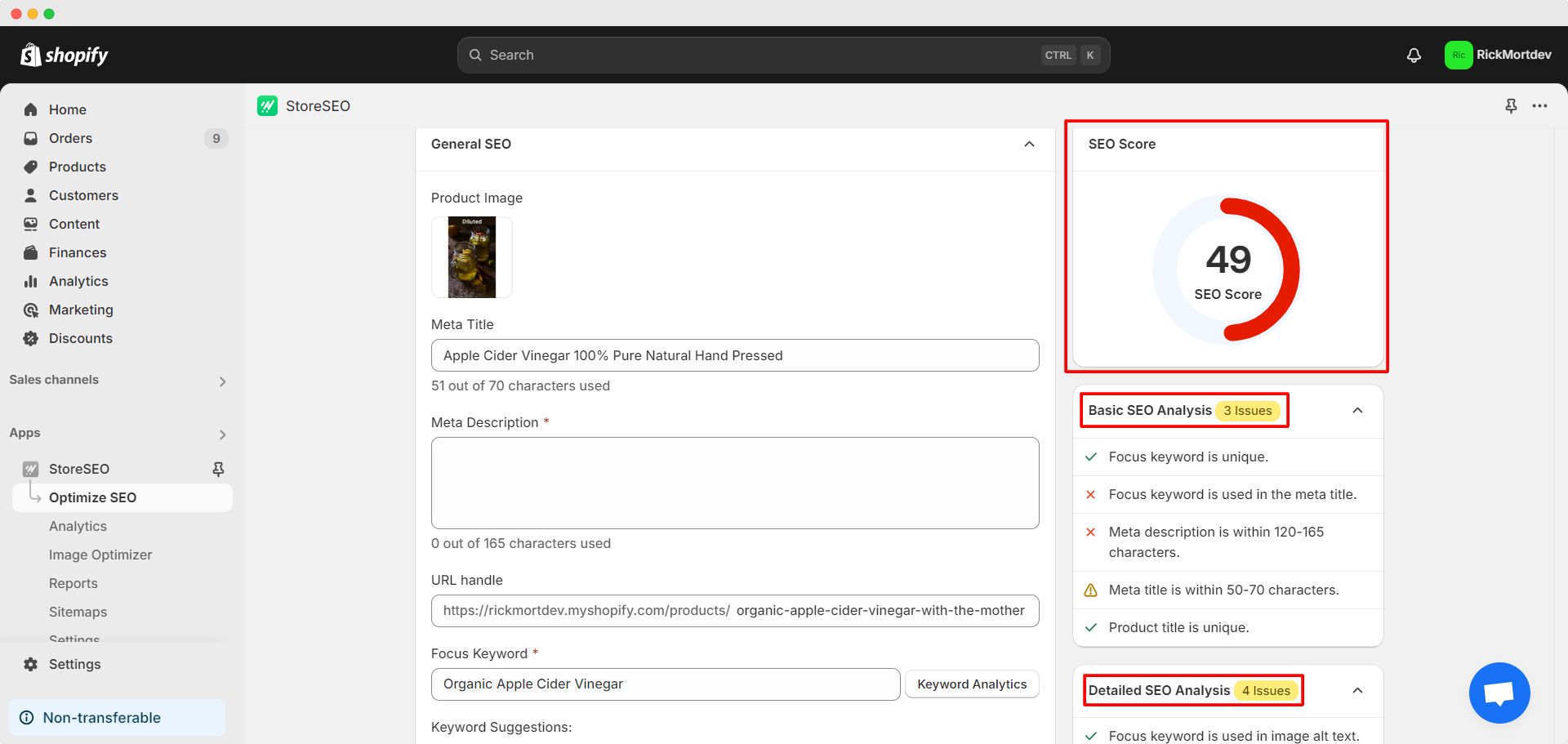Click 'Keyword Suggestions:' label

tap(501, 727)
